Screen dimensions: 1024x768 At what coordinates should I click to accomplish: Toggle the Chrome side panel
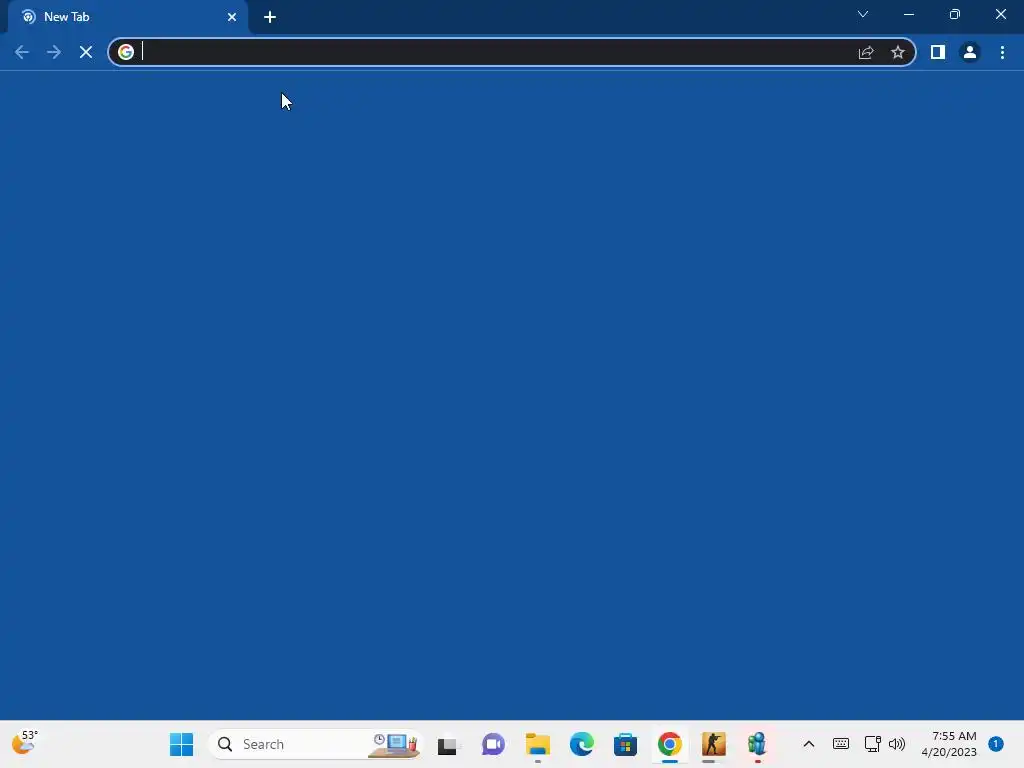tap(938, 52)
